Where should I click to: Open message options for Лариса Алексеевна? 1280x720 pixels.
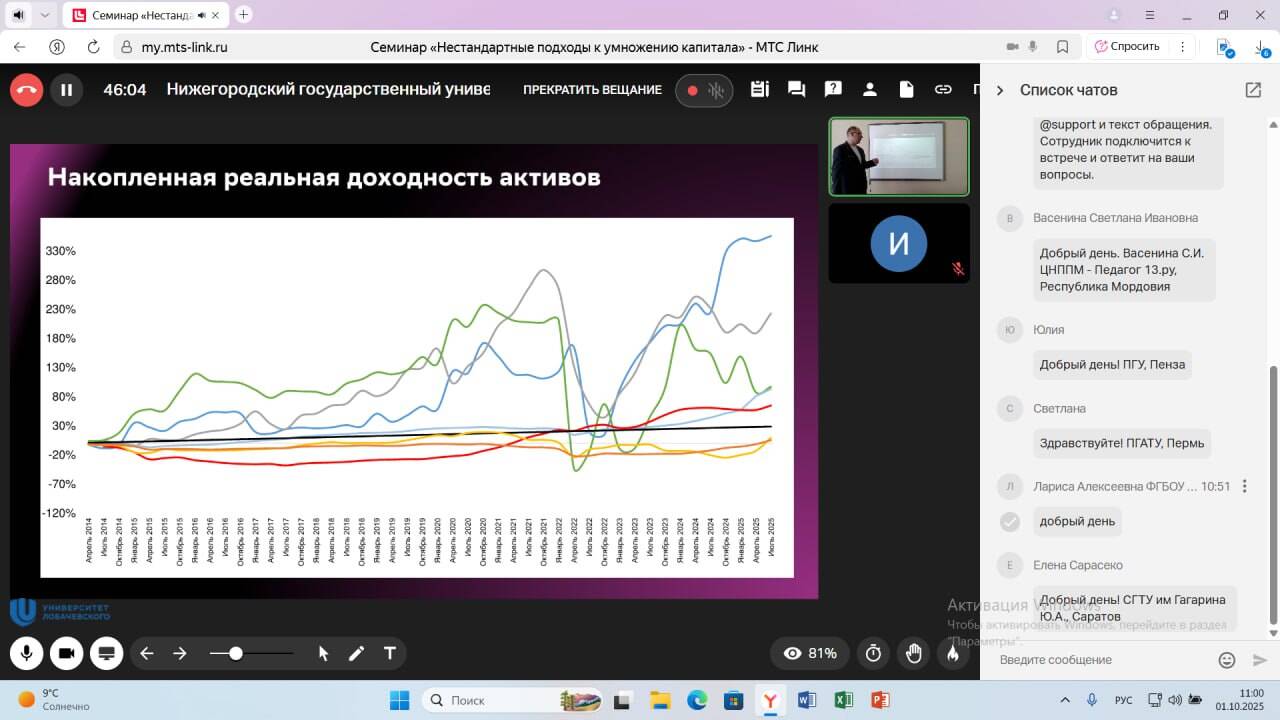[x=1244, y=486]
